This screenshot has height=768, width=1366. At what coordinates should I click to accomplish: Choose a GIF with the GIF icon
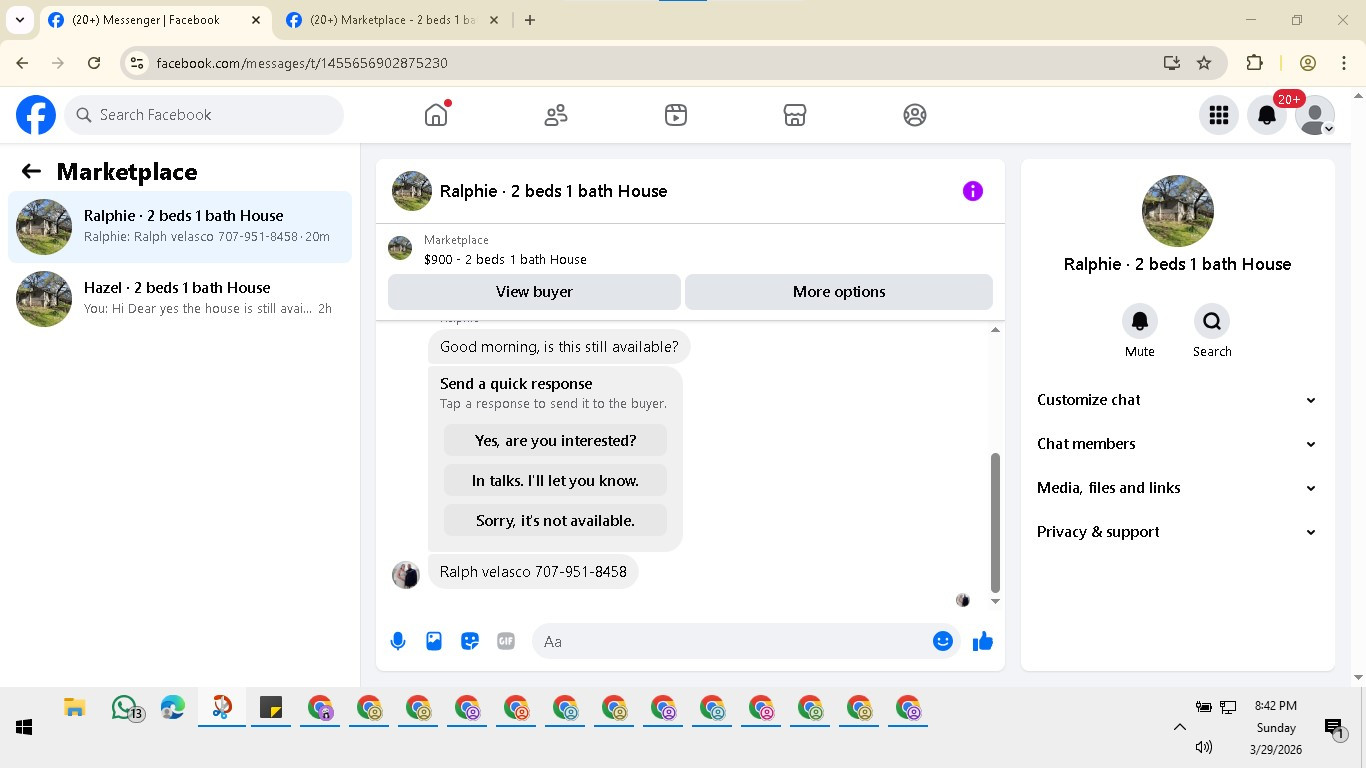point(506,642)
